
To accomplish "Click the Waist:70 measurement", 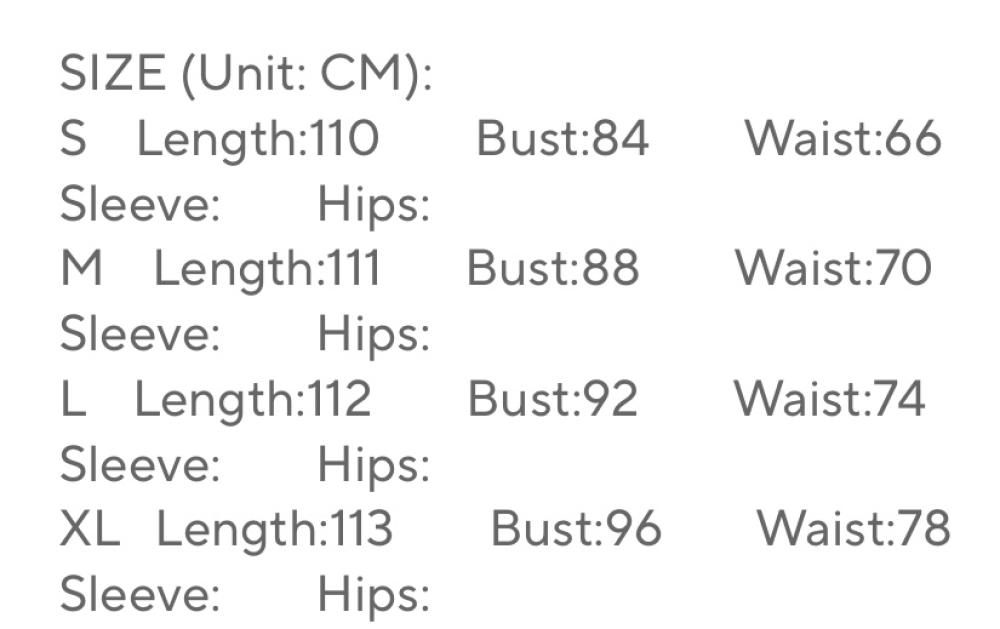I will [833, 270].
